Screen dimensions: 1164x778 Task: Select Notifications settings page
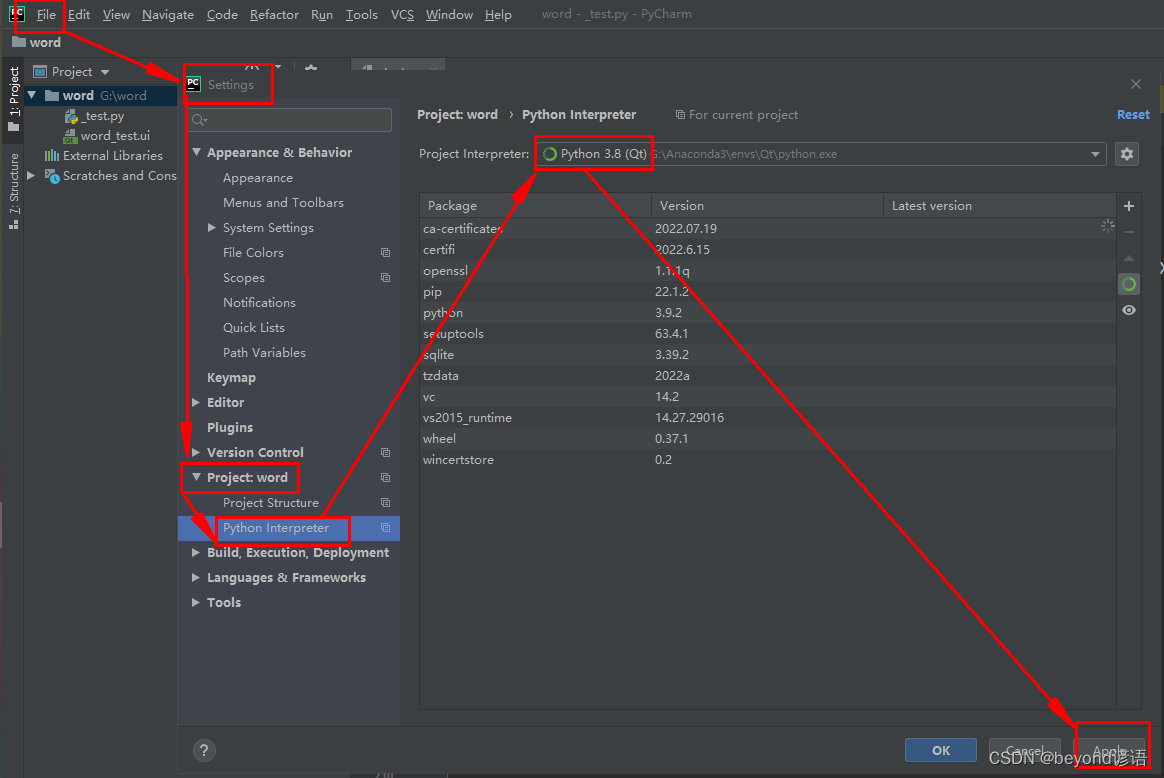tap(259, 302)
